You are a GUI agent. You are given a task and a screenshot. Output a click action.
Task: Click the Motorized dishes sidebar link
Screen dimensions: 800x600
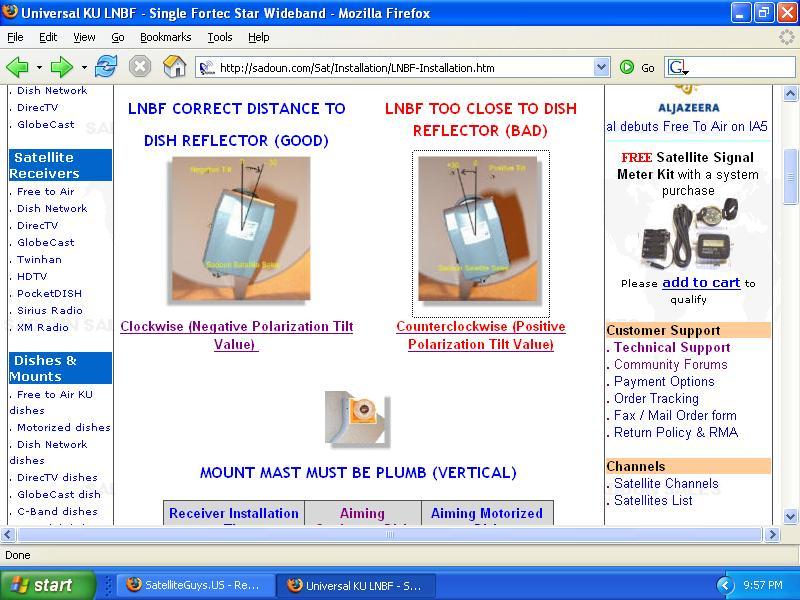64,427
